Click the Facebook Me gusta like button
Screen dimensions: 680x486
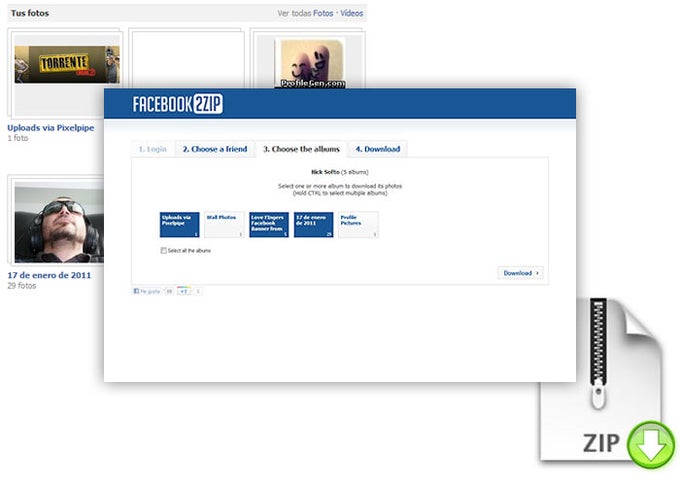tap(147, 291)
